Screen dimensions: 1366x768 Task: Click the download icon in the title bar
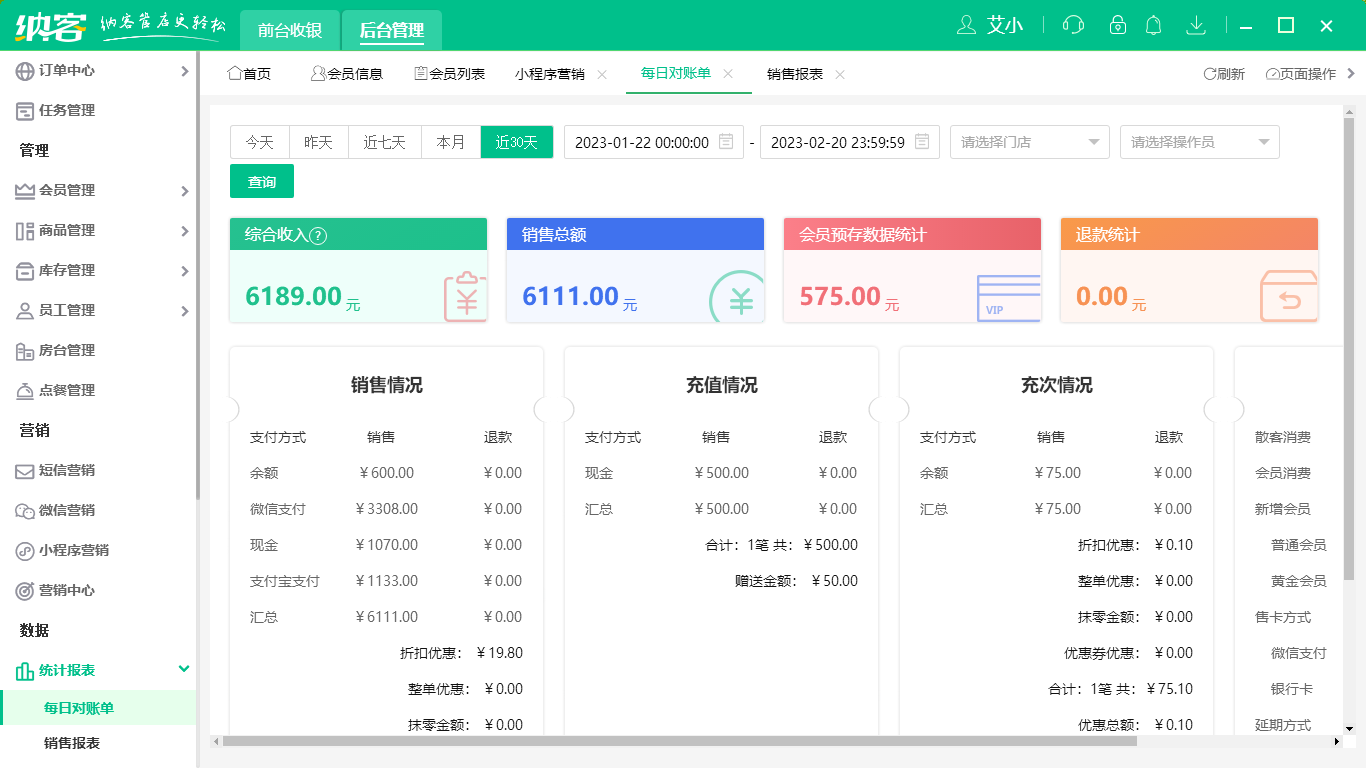1196,25
